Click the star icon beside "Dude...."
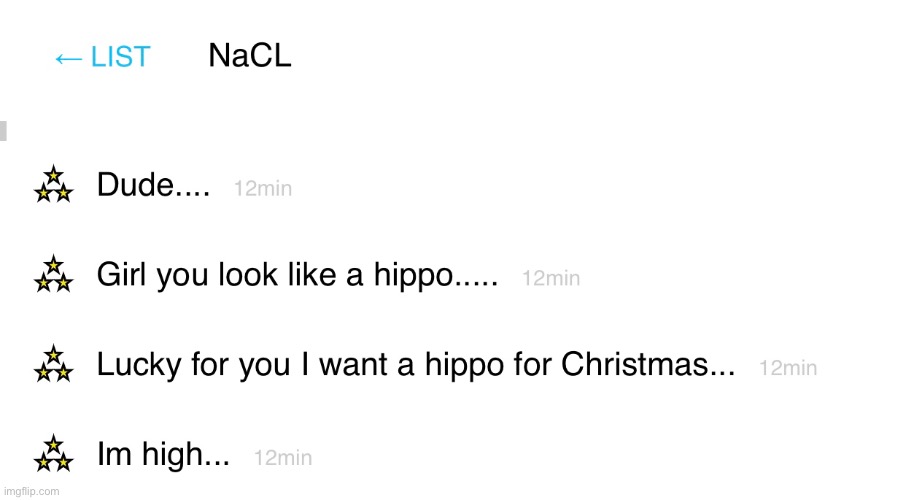Screen dimensions: 906x500 [x=54, y=185]
